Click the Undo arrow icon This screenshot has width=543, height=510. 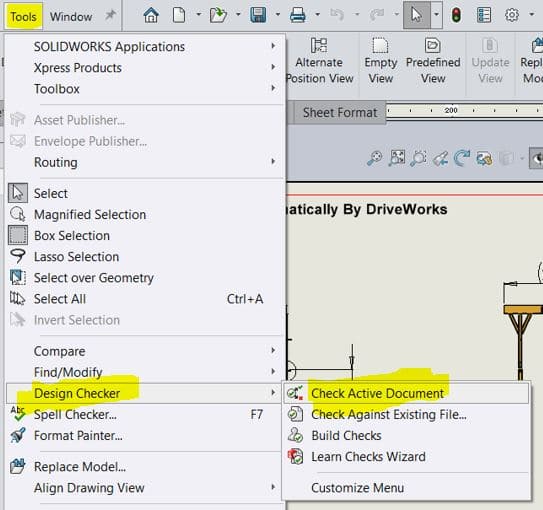click(337, 15)
